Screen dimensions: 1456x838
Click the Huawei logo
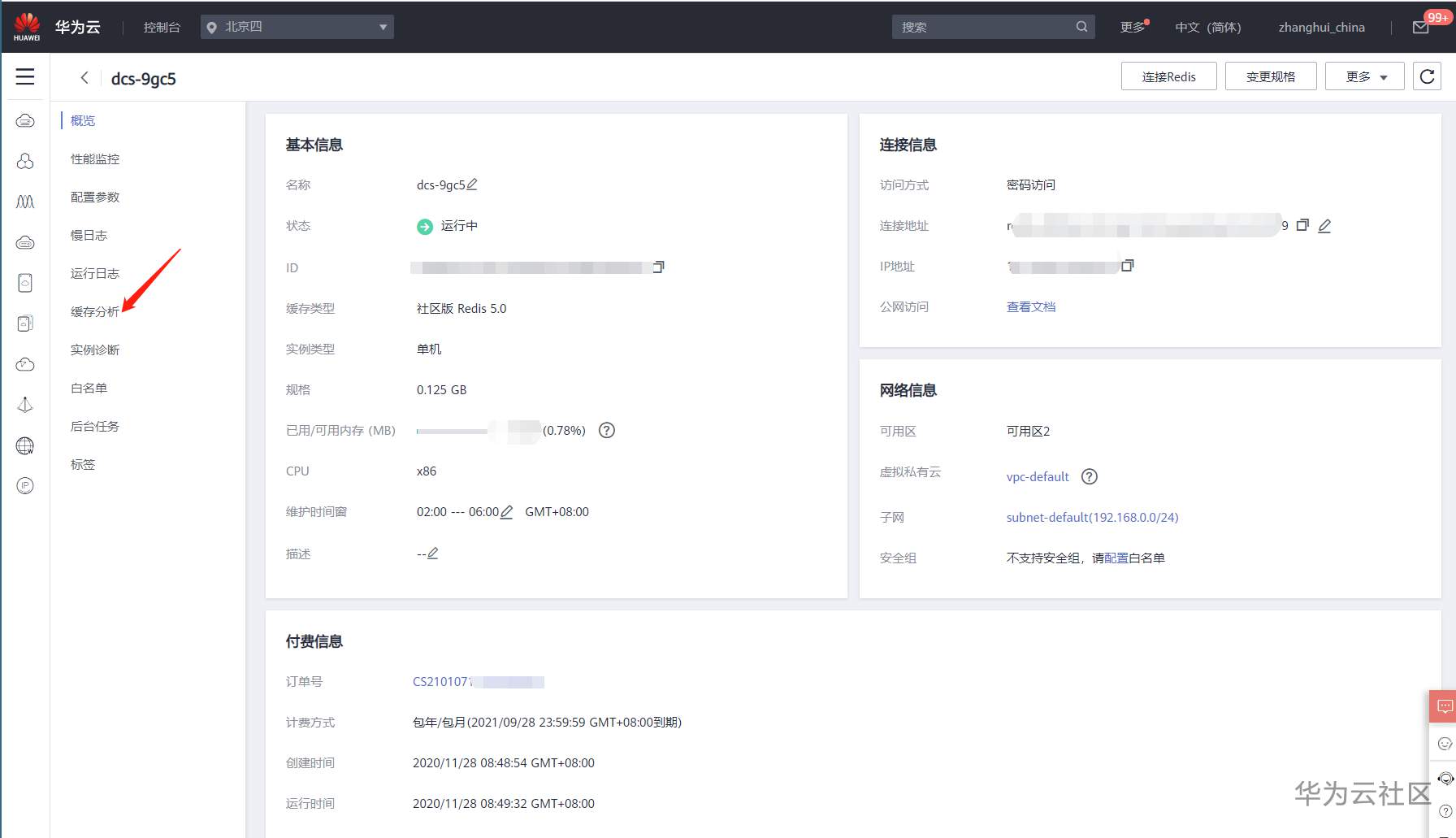(x=27, y=27)
